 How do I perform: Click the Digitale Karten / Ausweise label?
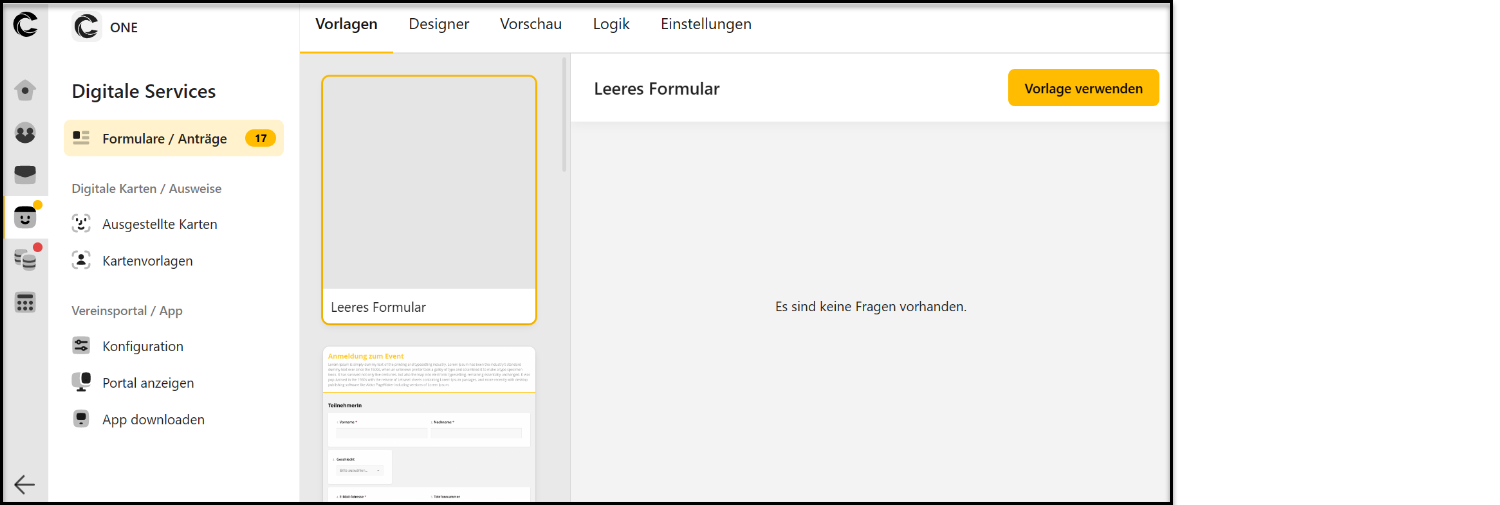click(x=147, y=188)
